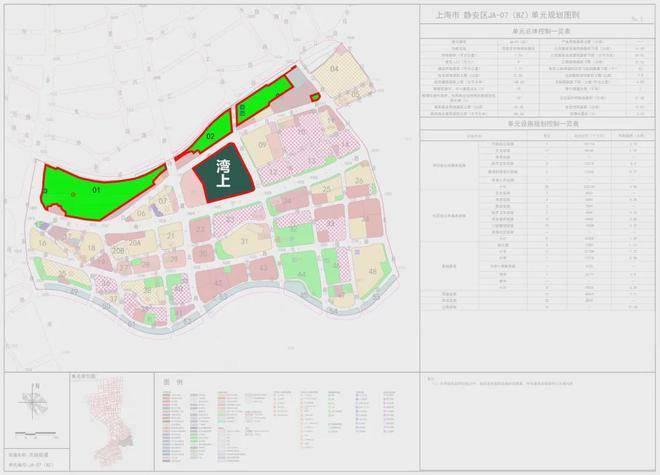Click green plot label 44
Screen dimensions: 660x475
tap(301, 274)
